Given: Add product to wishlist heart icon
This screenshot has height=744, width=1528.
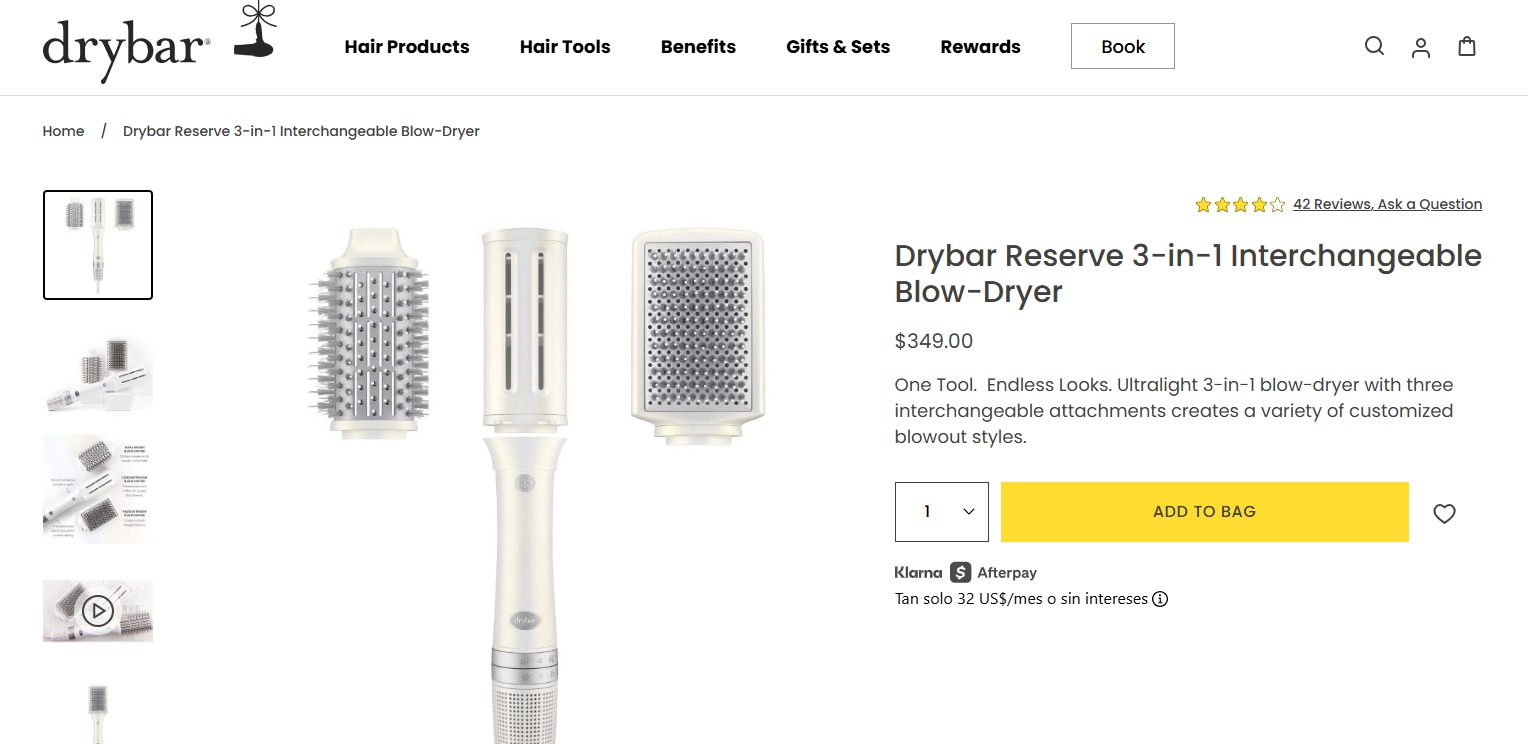Looking at the screenshot, I should point(1444,513).
